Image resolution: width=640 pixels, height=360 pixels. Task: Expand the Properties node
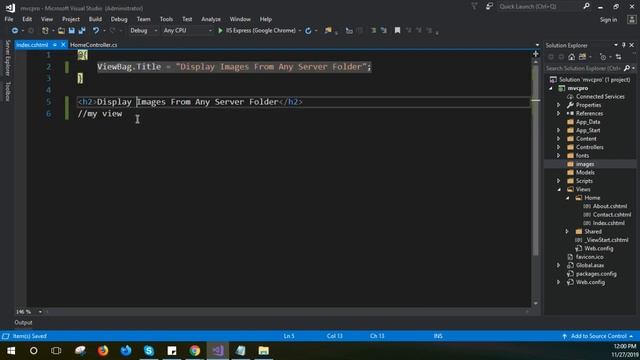coord(559,105)
